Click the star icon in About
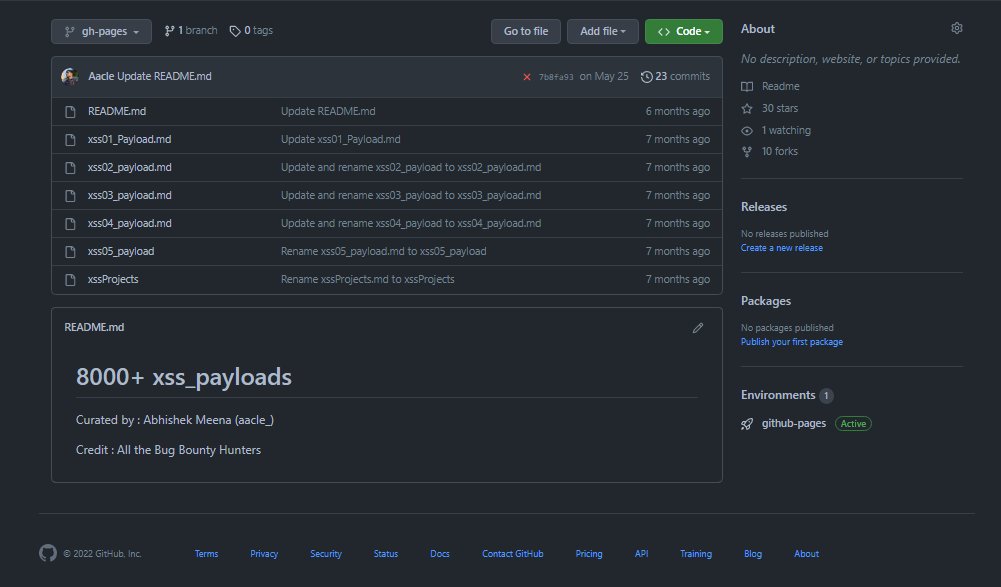Viewport: 1001px width, 587px height. 747,109
